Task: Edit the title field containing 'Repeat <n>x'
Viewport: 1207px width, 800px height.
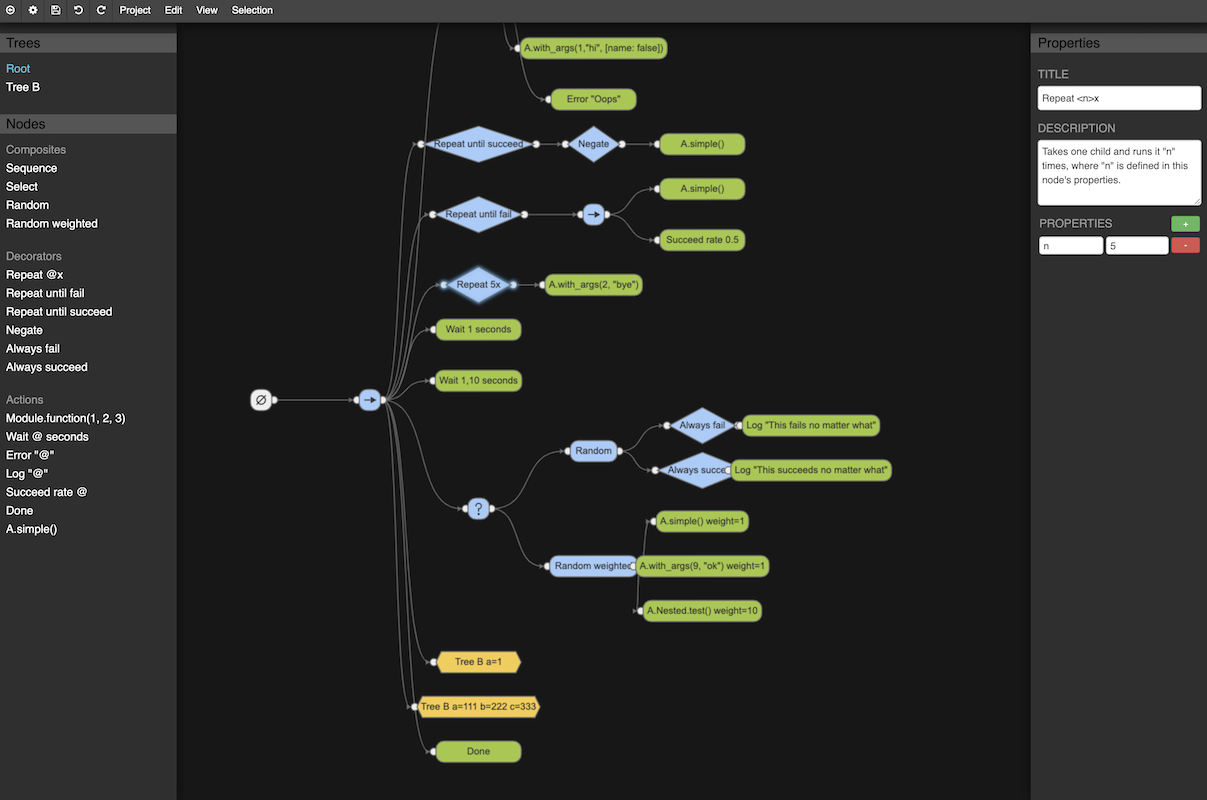Action: pyautogui.click(x=1118, y=97)
